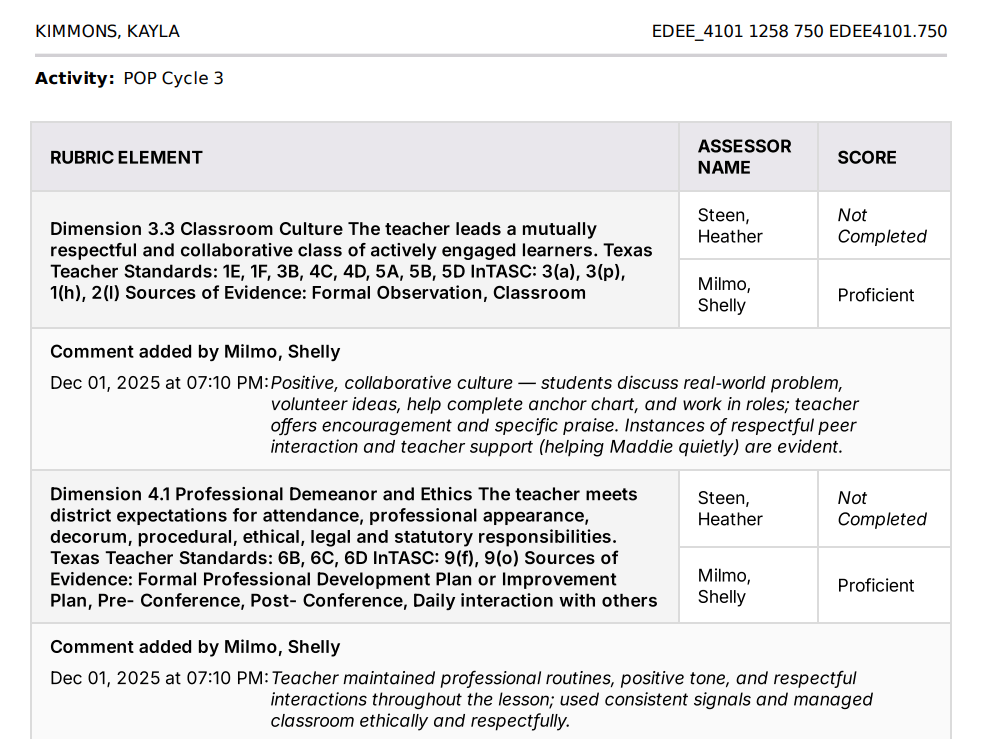Click the comment heading under Dimension 3.3
This screenshot has width=984, height=739.
(195, 352)
